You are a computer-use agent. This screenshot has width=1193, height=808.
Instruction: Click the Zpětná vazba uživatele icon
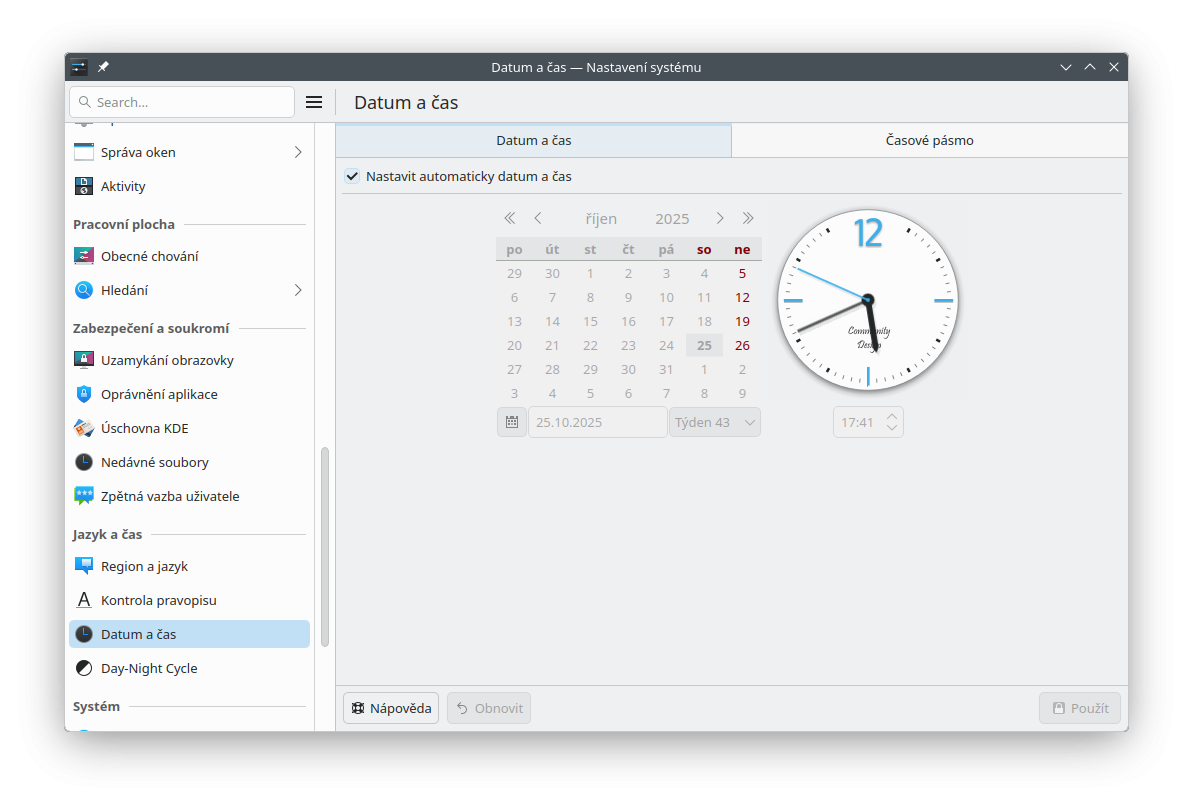[x=84, y=496]
